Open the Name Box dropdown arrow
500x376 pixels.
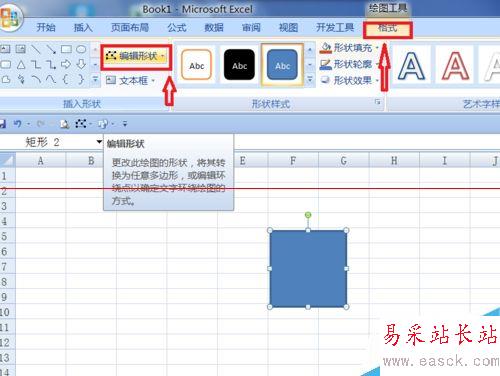coord(99,142)
